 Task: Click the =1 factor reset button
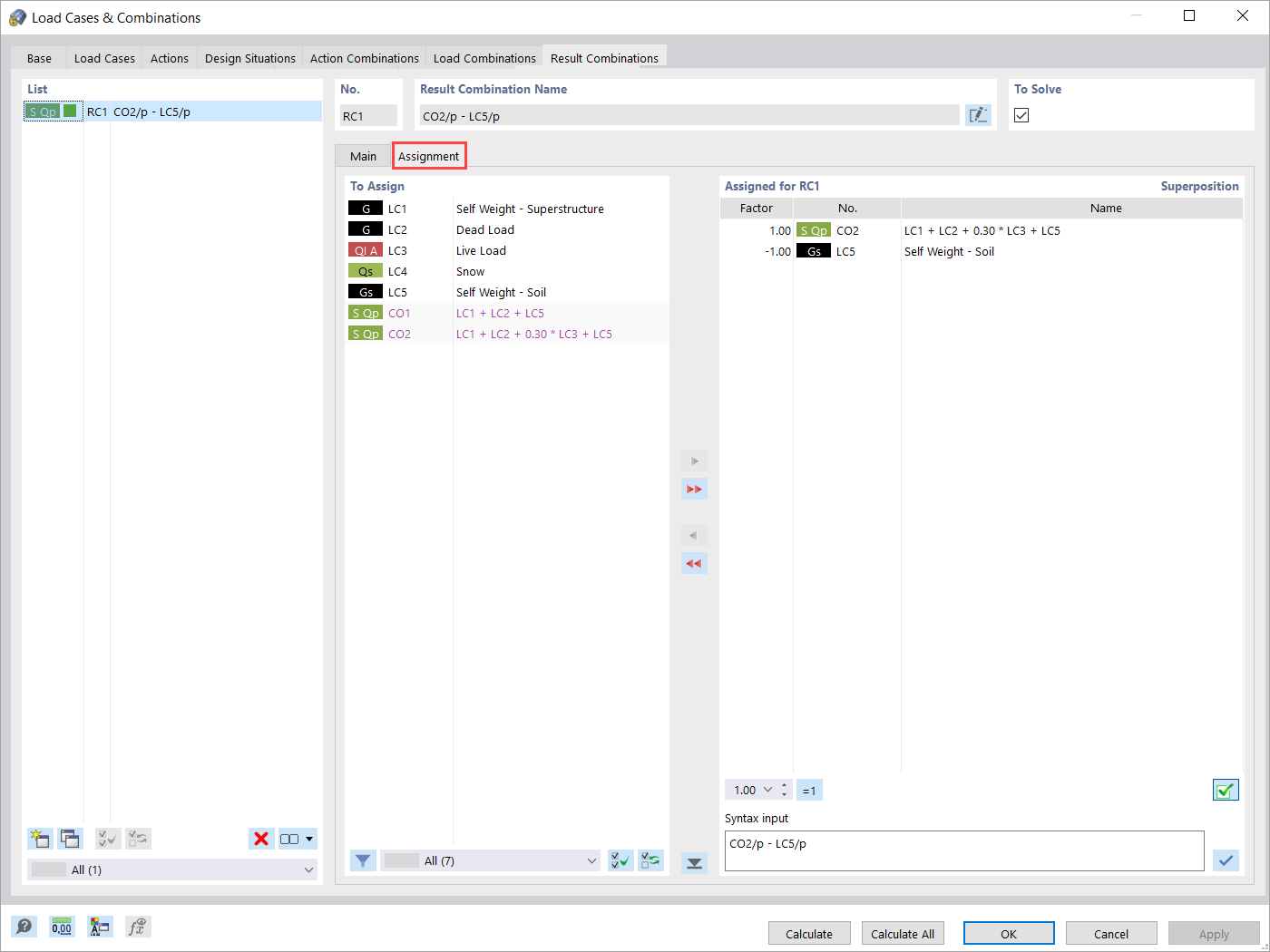[809, 790]
